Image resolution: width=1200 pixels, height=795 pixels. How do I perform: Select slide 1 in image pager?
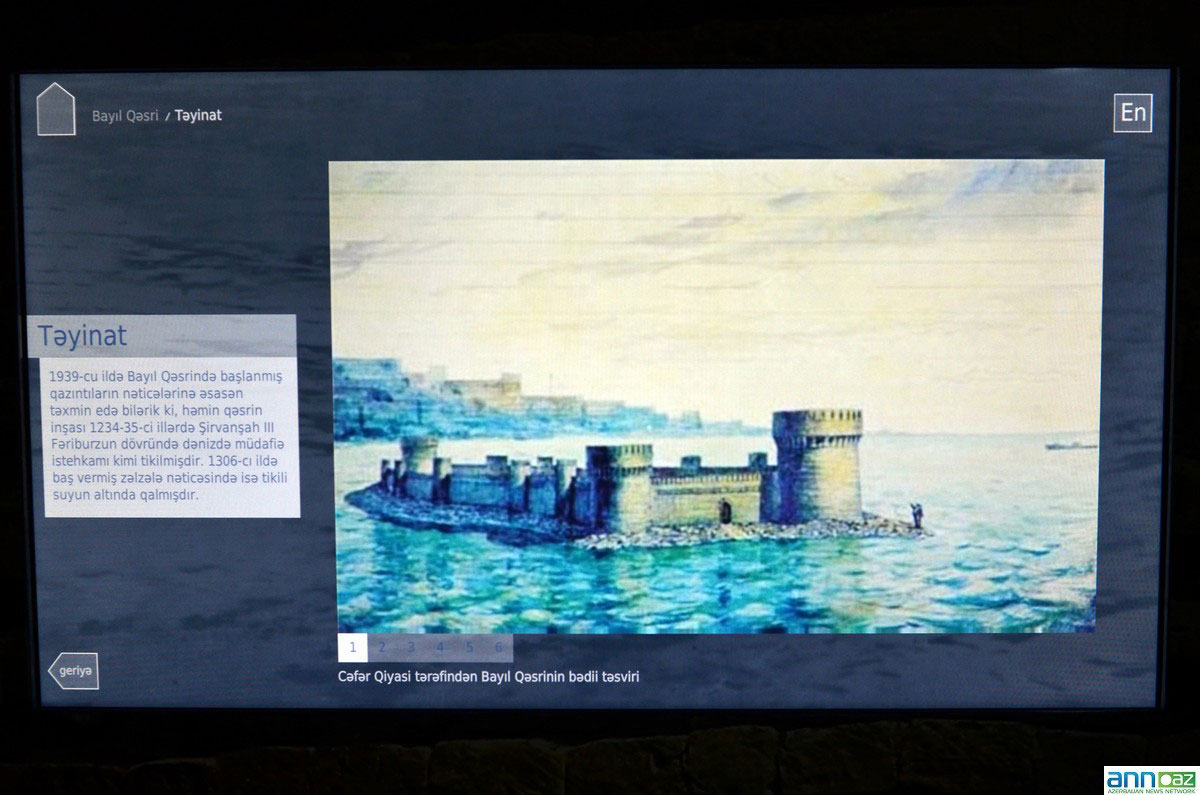point(352,647)
